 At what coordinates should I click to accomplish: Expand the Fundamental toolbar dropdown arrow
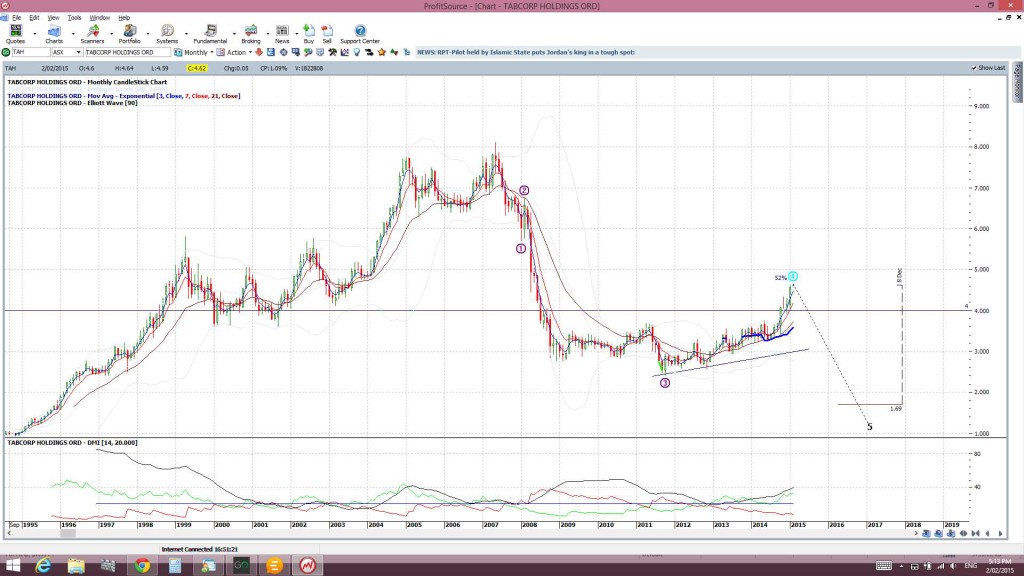tap(234, 34)
